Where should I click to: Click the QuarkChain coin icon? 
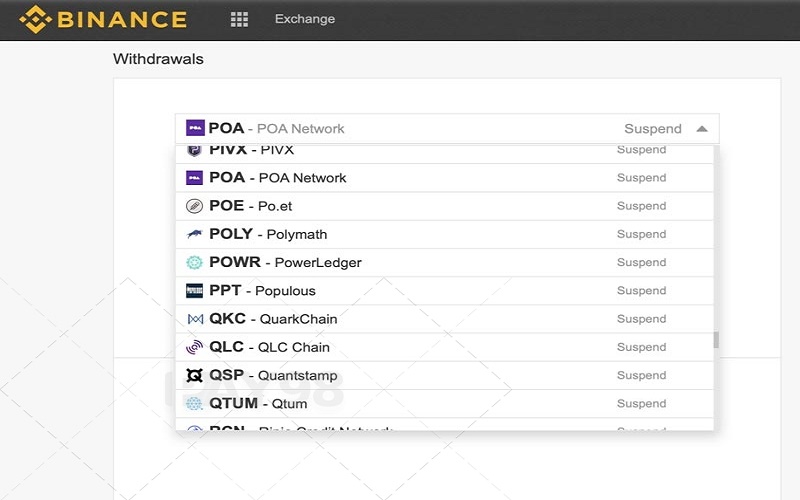point(195,319)
